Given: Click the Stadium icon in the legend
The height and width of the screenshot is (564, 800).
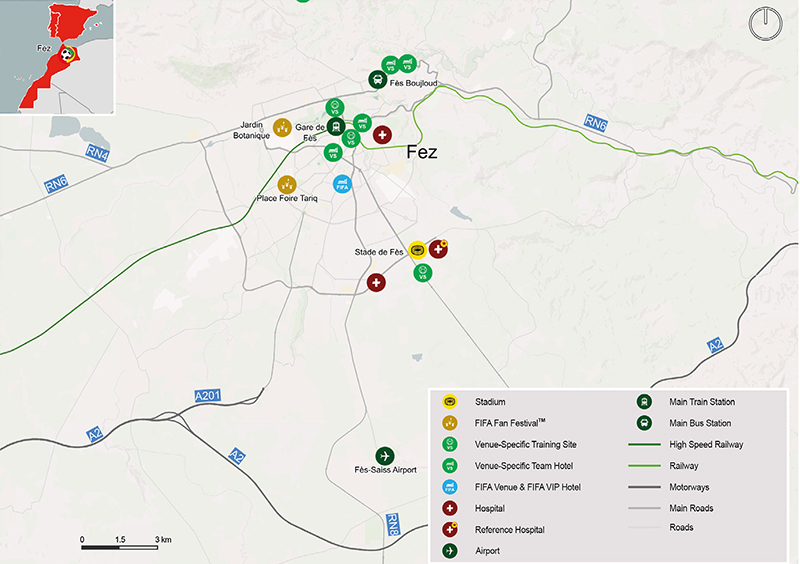Looking at the screenshot, I should (449, 402).
